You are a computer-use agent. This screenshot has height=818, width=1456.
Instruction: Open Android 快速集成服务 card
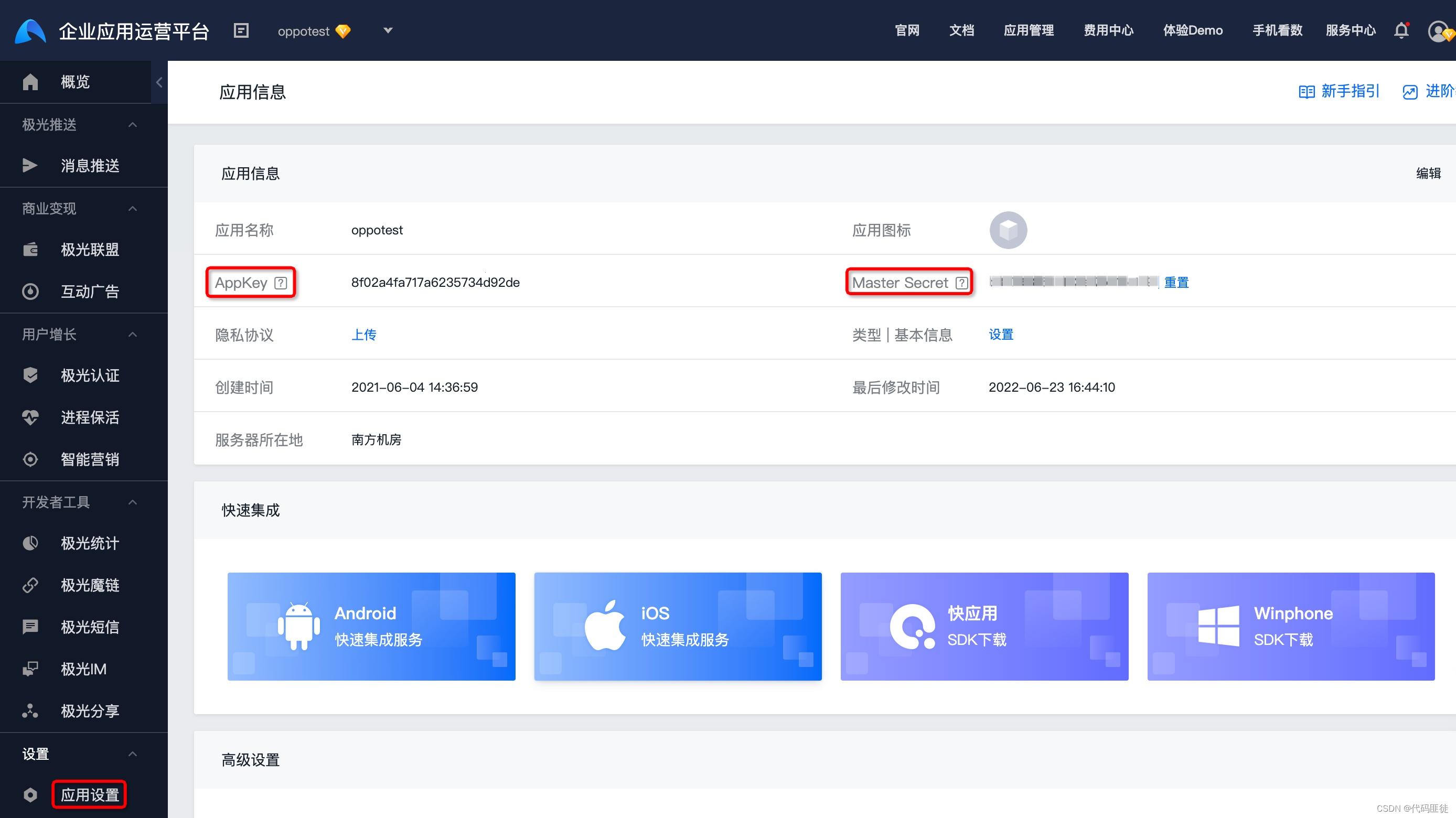tap(371, 627)
